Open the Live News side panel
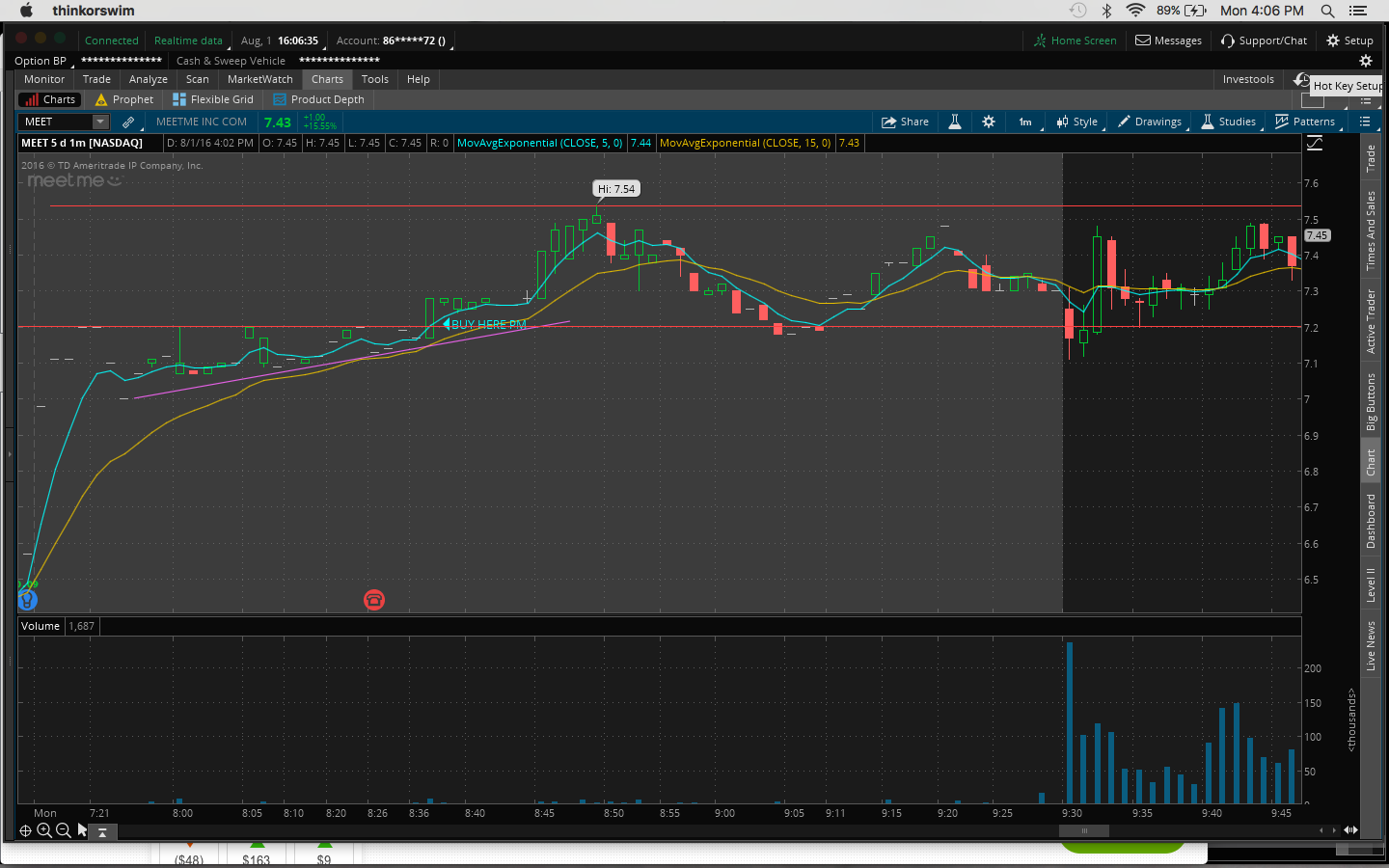Viewport: 1389px width, 868px height. click(x=1371, y=645)
